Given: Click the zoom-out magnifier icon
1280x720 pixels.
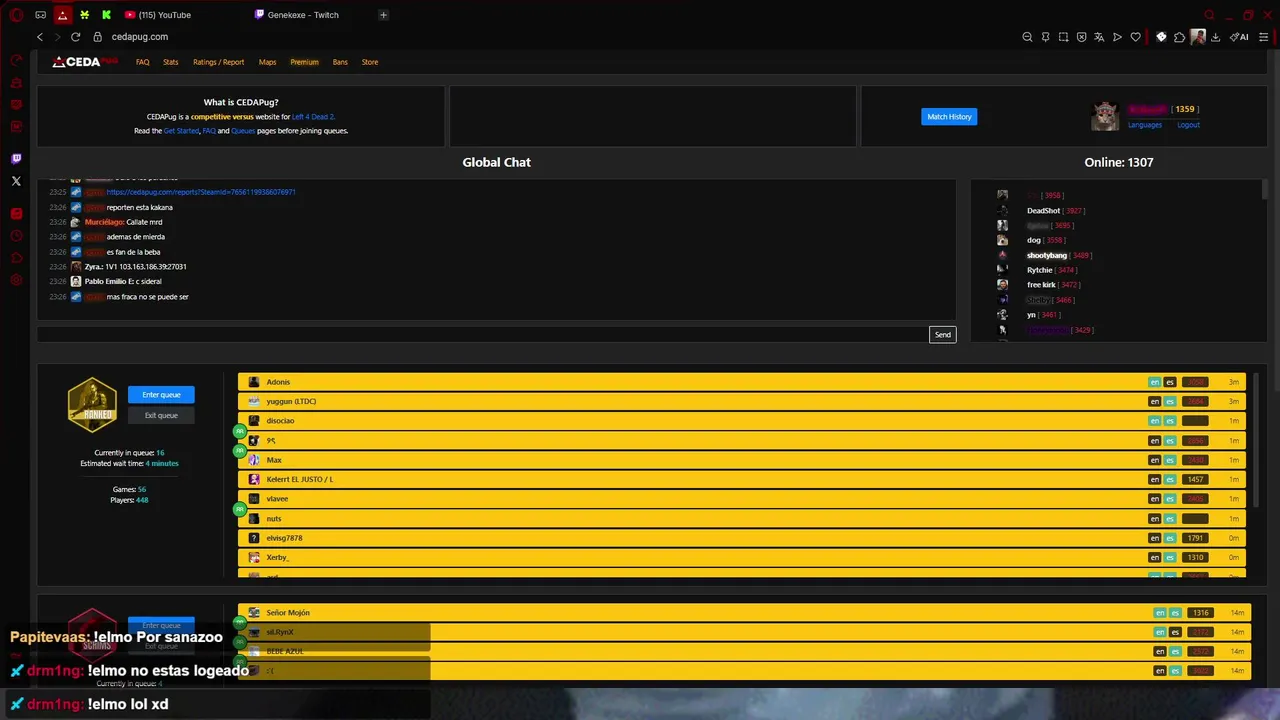Looking at the screenshot, I should 1027,37.
